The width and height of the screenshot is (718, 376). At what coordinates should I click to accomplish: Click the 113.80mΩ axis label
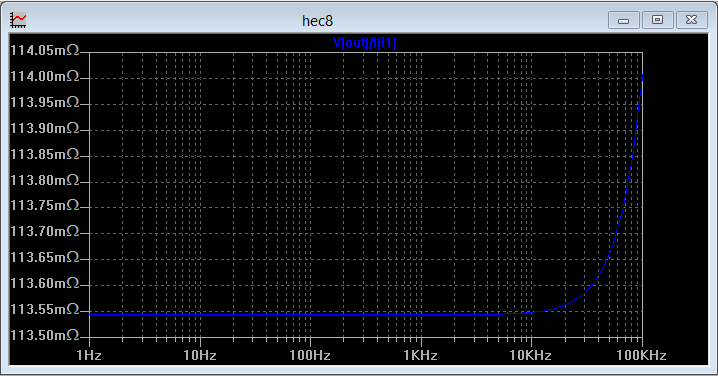point(45,180)
